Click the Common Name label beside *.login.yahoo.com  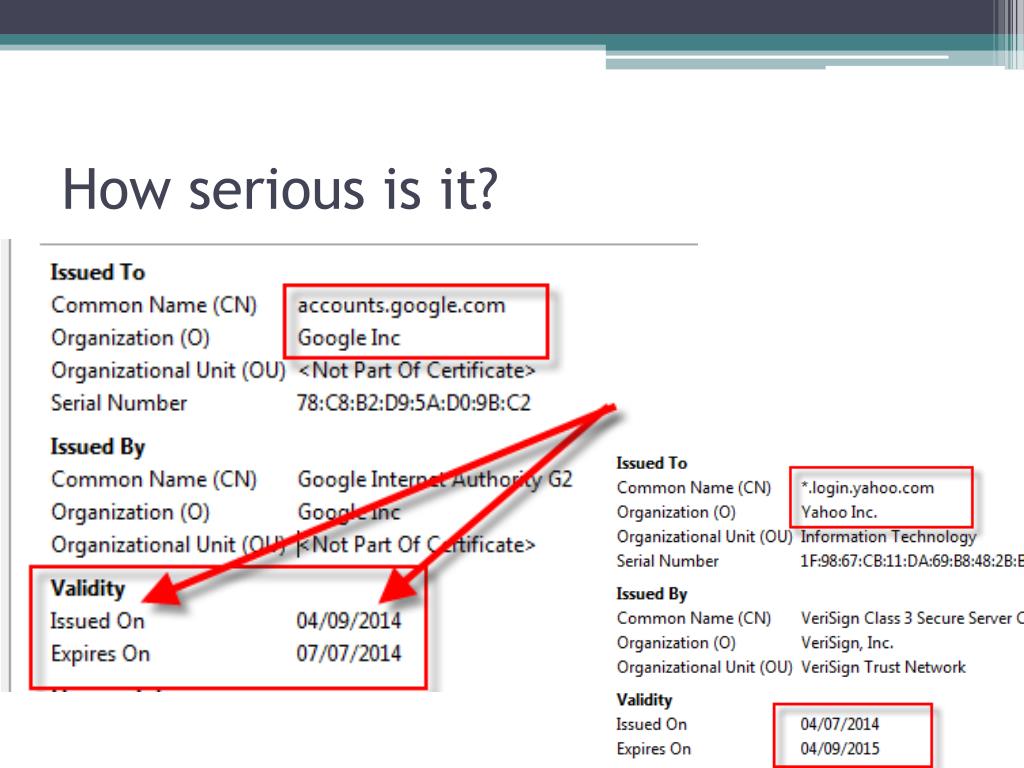(x=694, y=488)
